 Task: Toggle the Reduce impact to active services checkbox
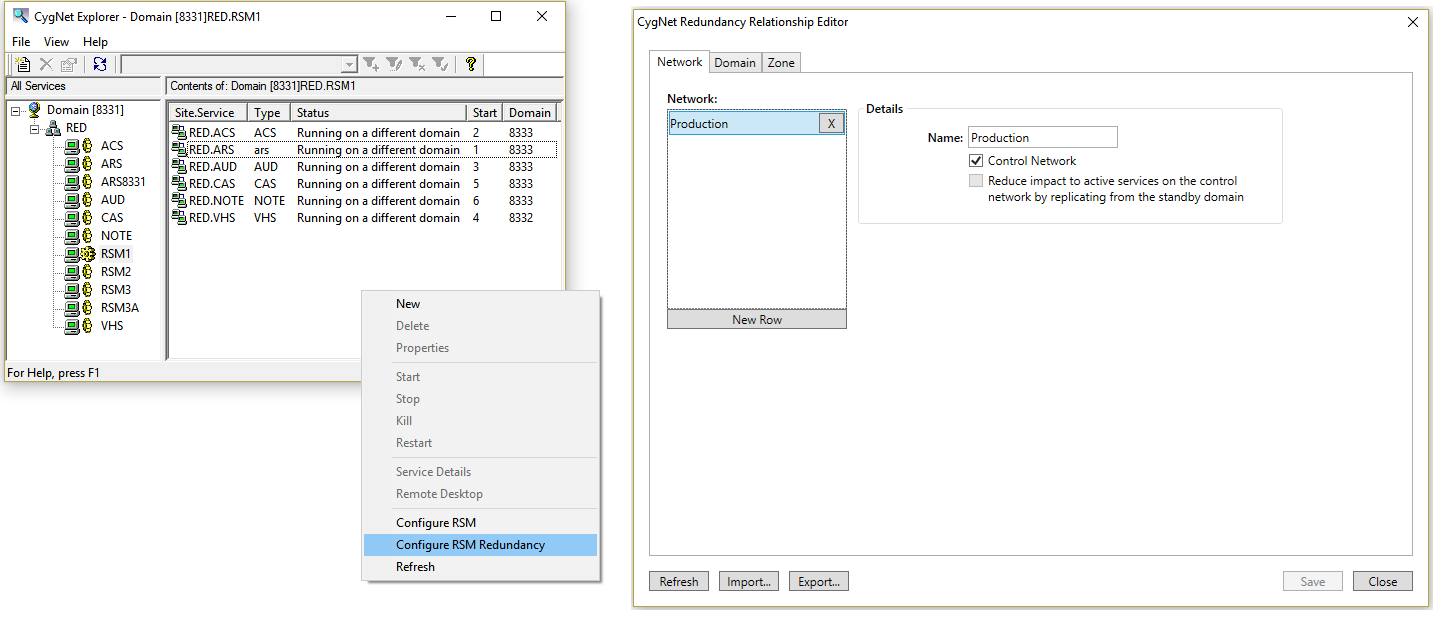[976, 181]
